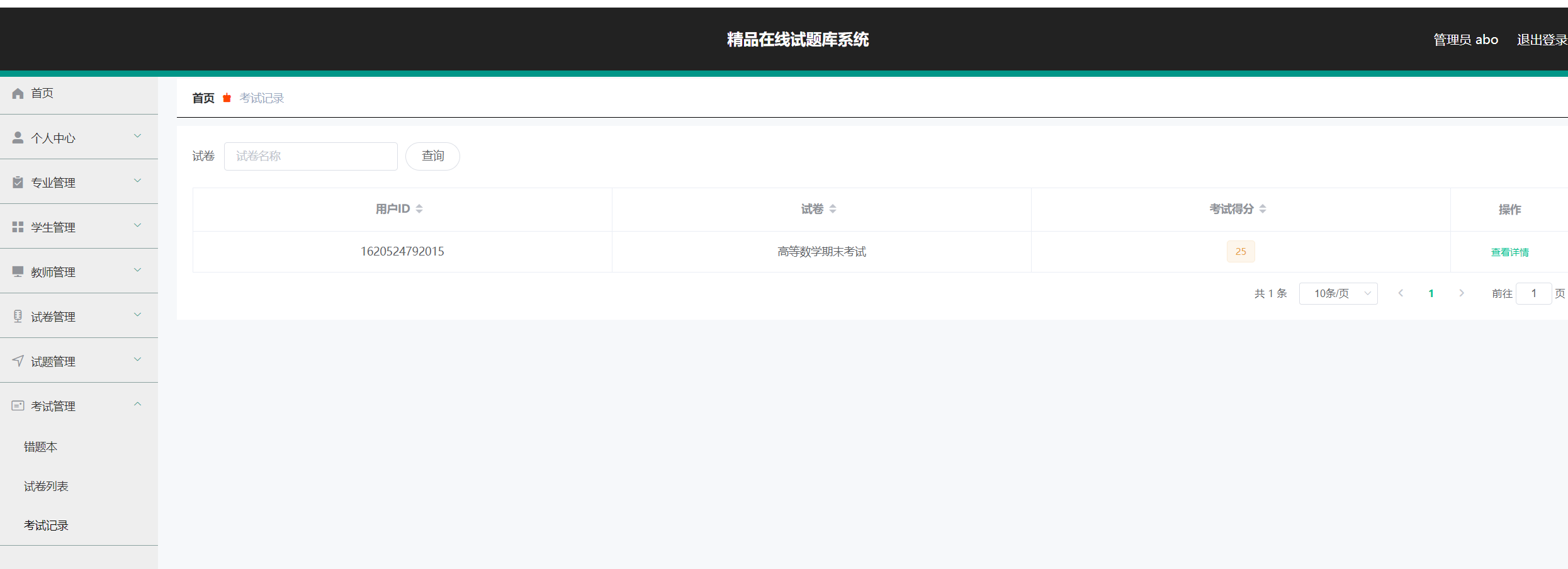Image resolution: width=1568 pixels, height=569 pixels.
Task: Switch to the 错题本 menu item
Action: (x=39, y=446)
